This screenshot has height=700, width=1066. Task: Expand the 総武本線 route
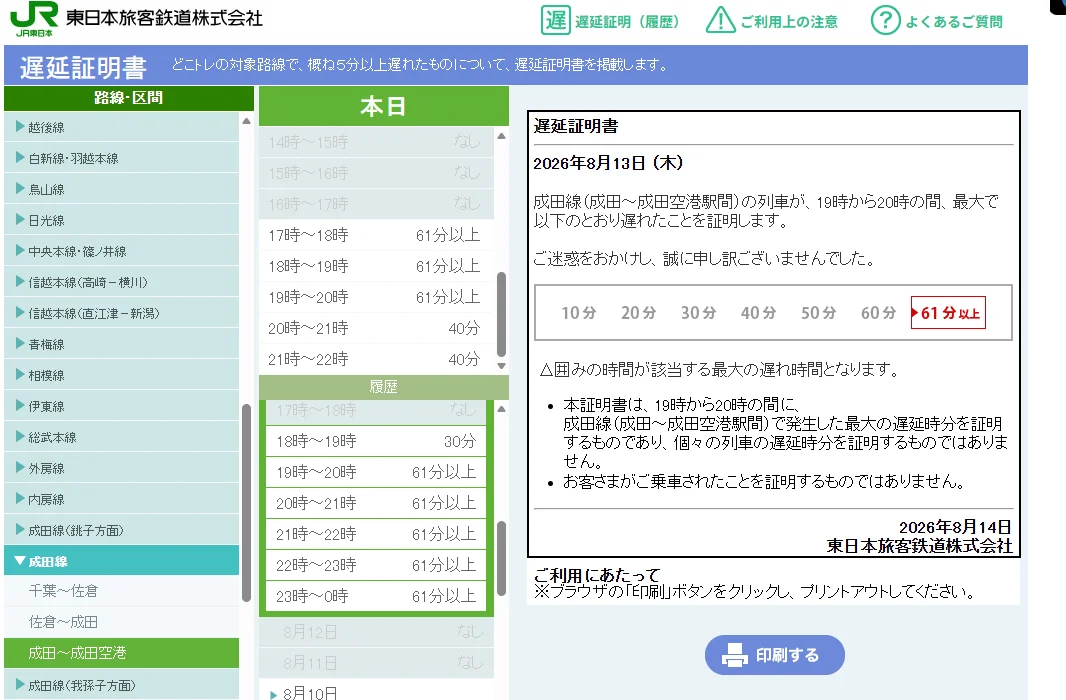[122, 438]
